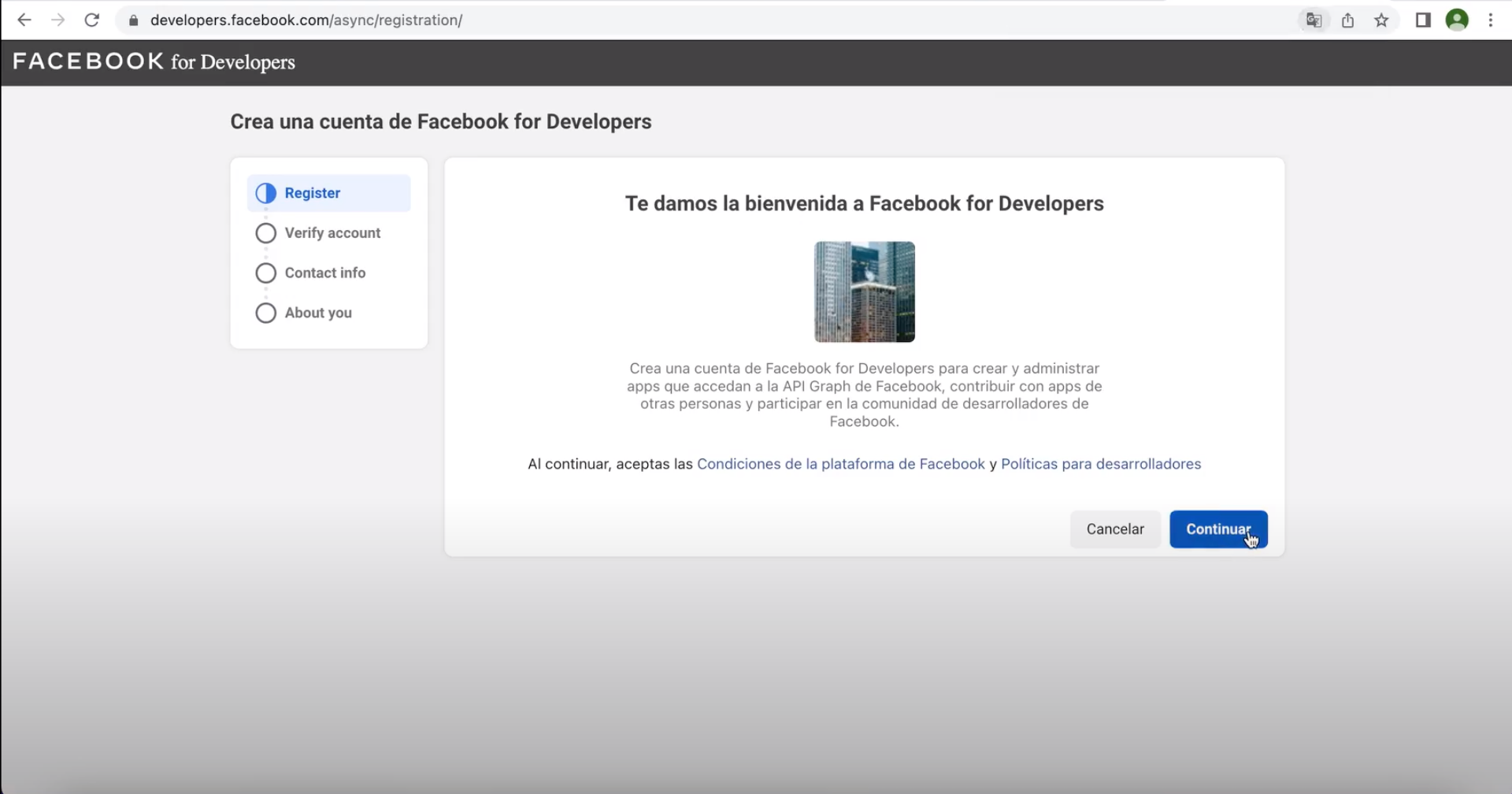Select the About you step circle
The height and width of the screenshot is (794, 1512).
pyautogui.click(x=266, y=313)
